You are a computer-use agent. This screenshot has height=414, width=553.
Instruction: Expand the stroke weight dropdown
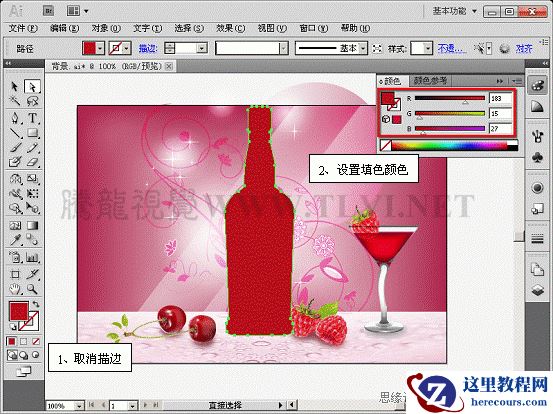click(202, 48)
